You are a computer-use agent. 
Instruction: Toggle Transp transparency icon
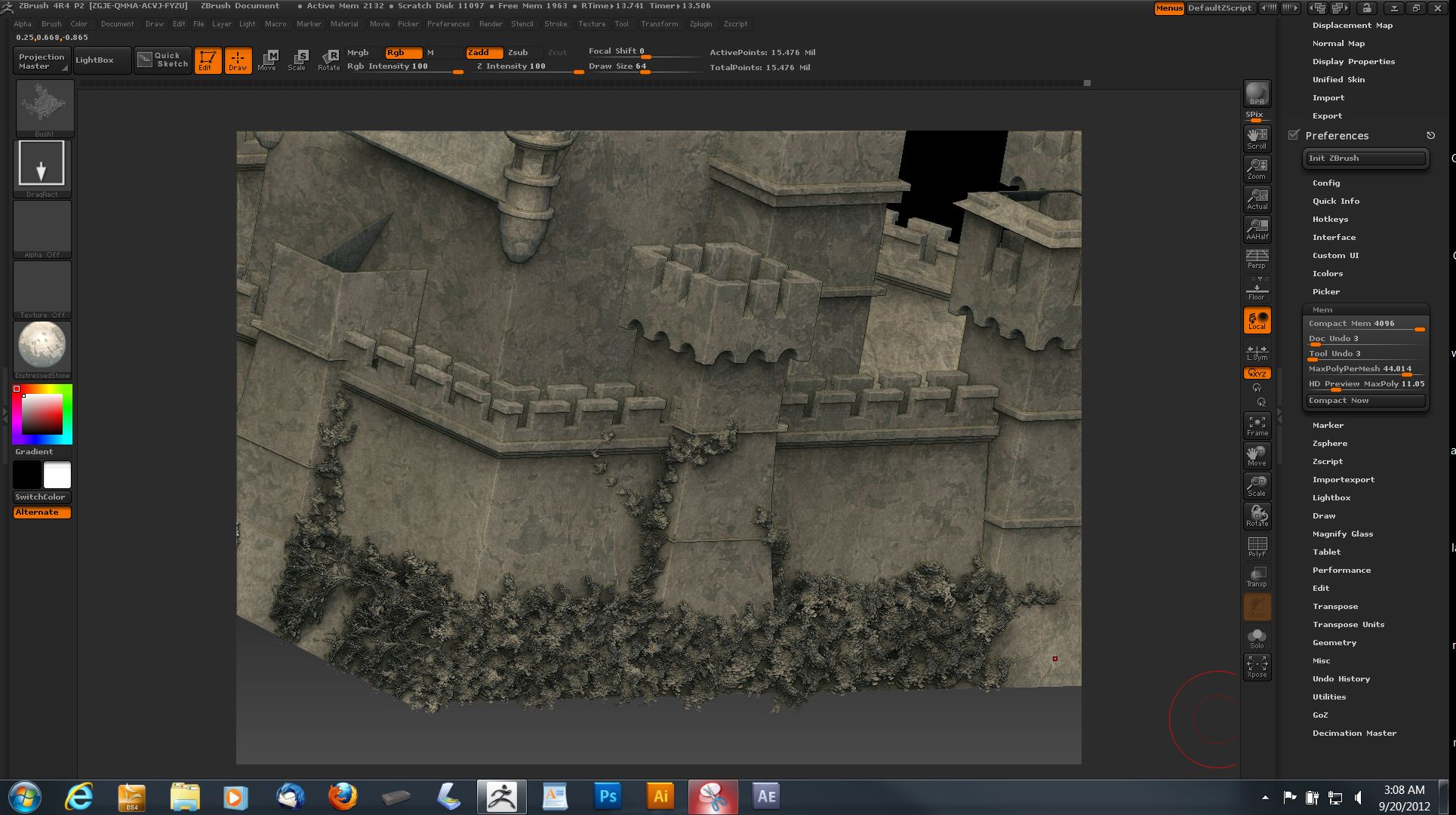point(1257,577)
